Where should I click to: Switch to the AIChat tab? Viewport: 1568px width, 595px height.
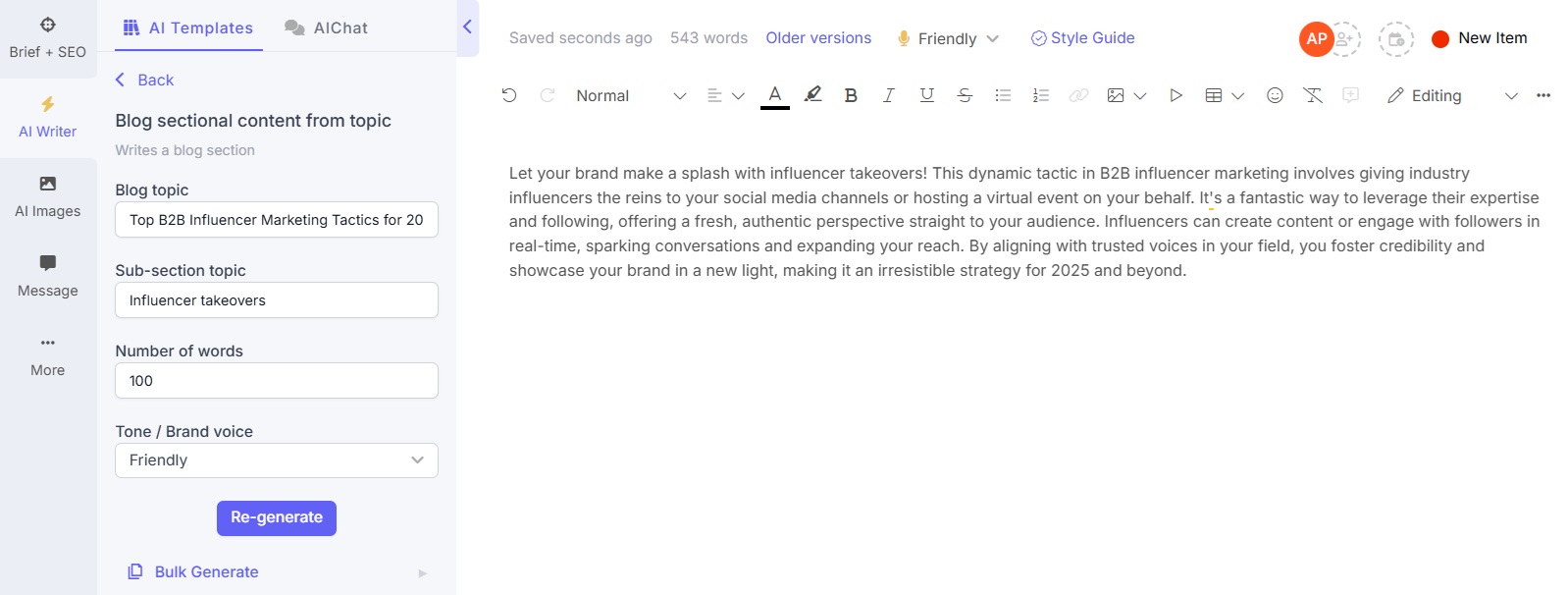pyautogui.click(x=327, y=27)
